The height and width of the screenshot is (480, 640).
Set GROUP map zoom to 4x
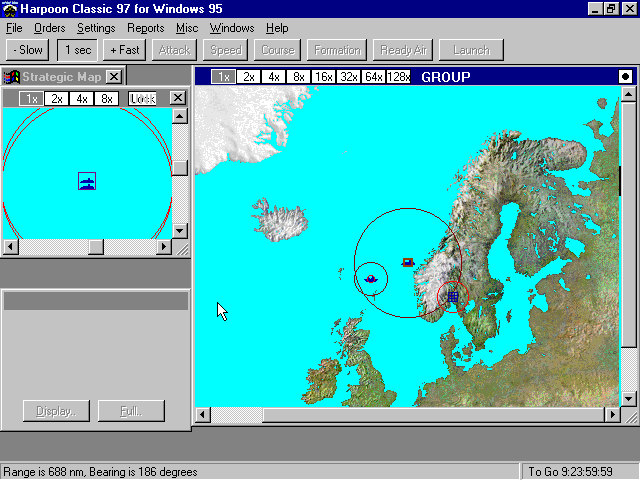click(273, 77)
